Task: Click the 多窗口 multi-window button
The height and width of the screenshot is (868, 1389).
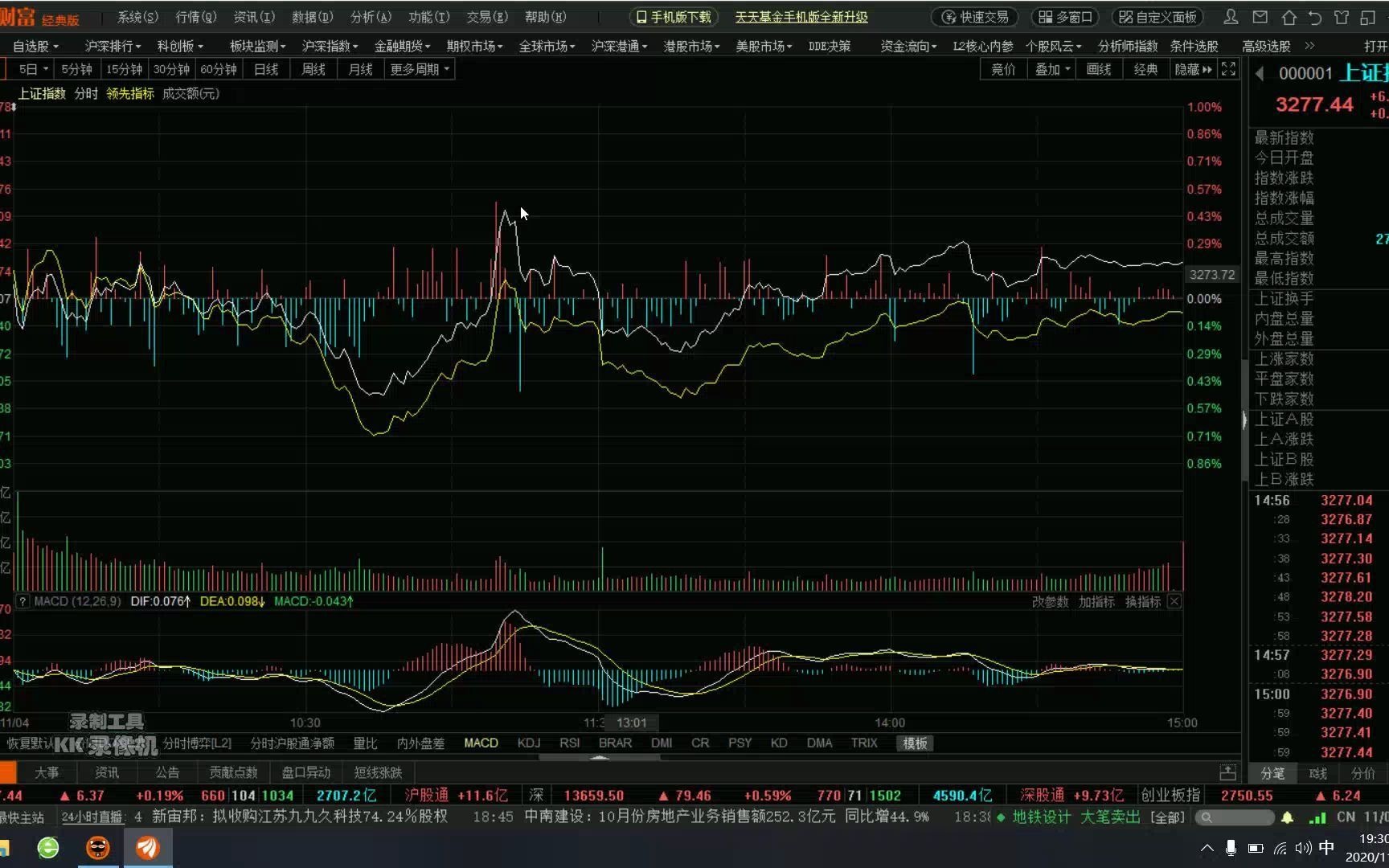Action: (1066, 17)
